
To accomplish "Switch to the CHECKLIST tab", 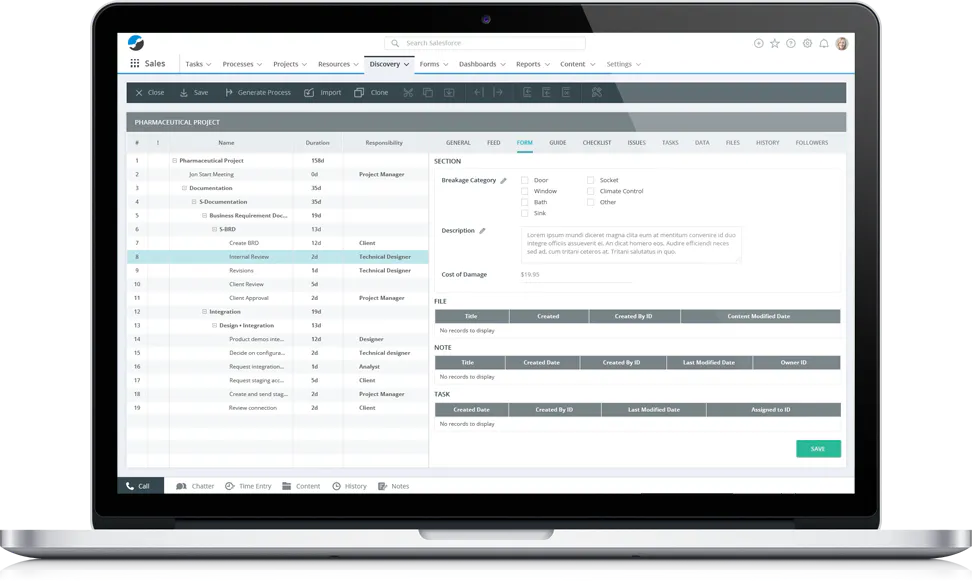I will tap(597, 143).
